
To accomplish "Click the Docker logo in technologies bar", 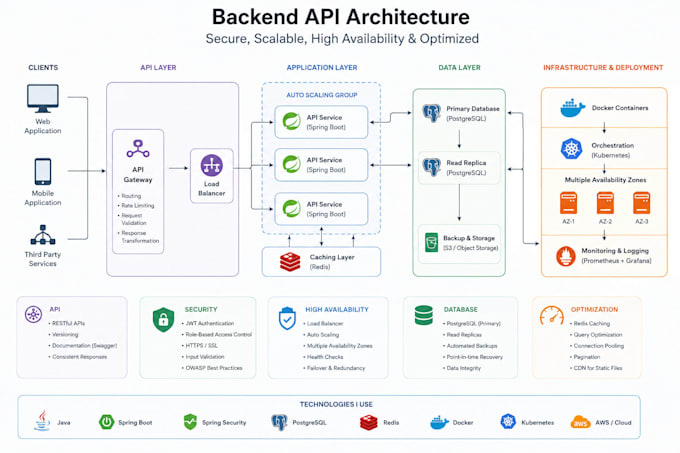I will [439, 422].
